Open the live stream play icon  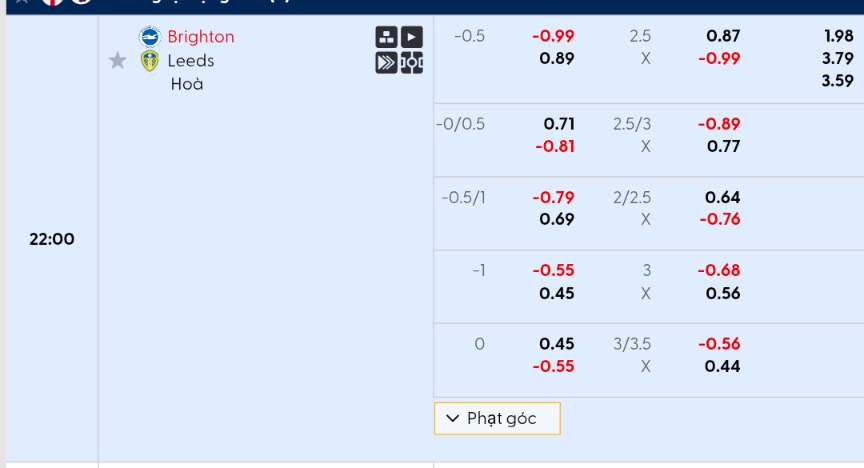click(412, 37)
